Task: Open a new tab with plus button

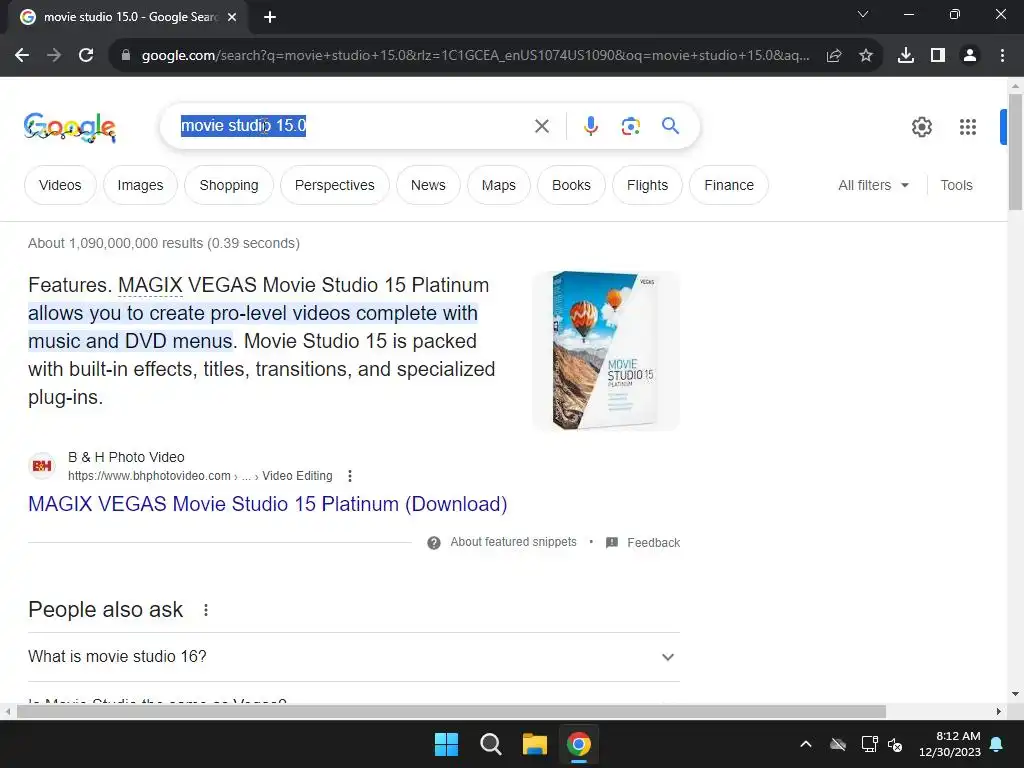Action: [270, 18]
